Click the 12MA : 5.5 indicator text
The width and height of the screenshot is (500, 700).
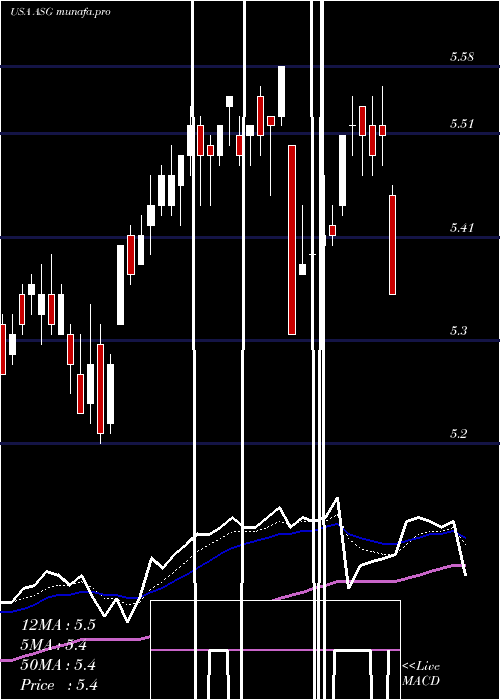click(58, 625)
